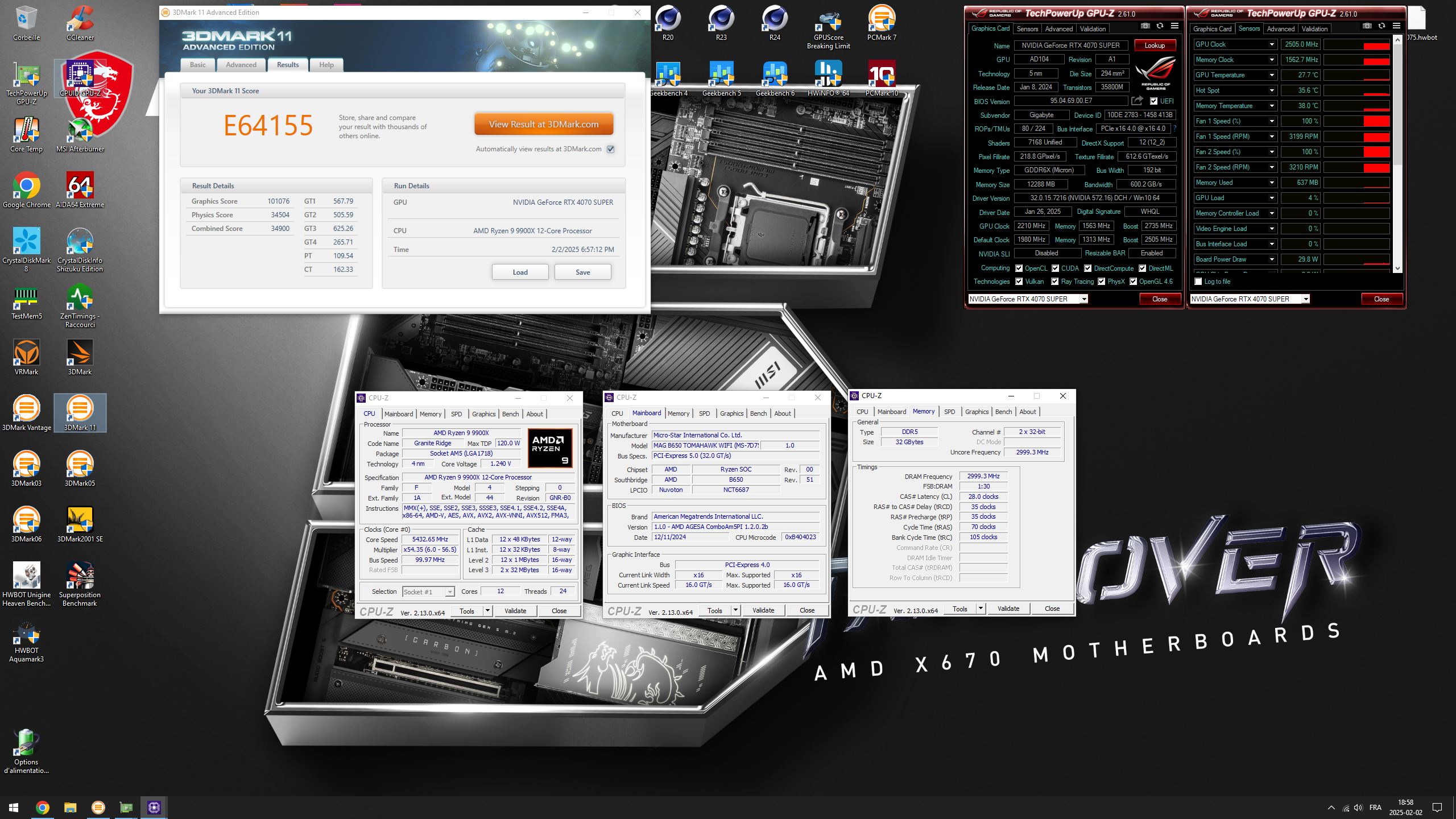
Task: Open File Explorer from the taskbar
Action: (70, 807)
